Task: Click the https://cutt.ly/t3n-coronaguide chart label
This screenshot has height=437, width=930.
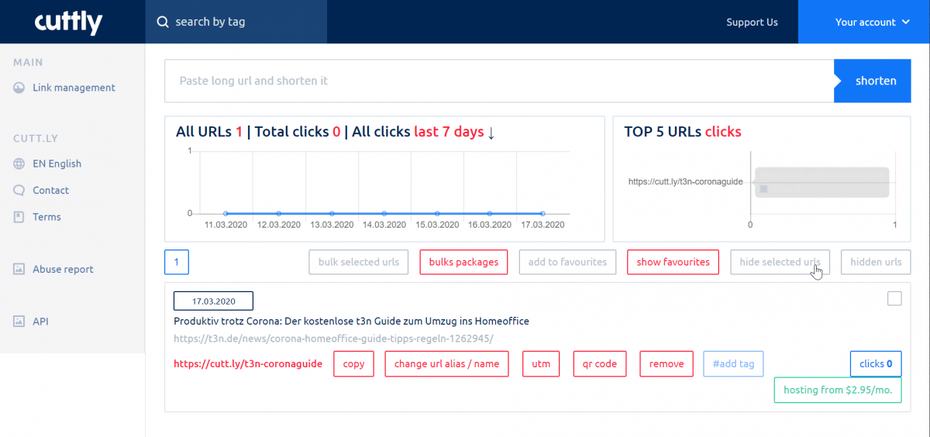Action: 686,182
